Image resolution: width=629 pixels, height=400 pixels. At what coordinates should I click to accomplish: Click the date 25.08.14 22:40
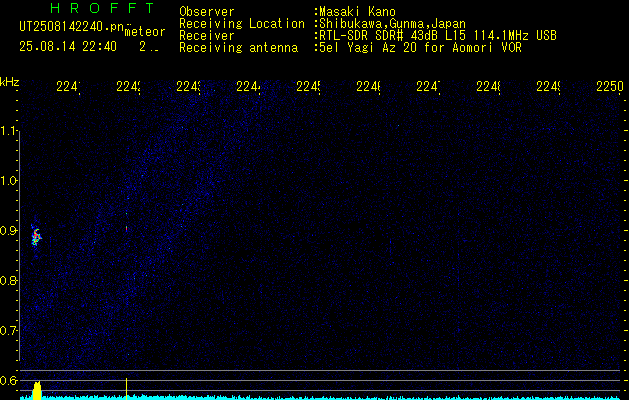click(68, 47)
